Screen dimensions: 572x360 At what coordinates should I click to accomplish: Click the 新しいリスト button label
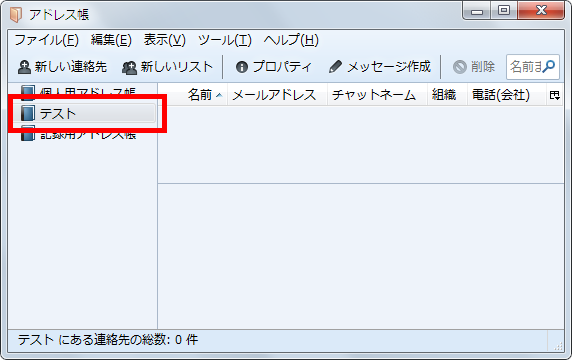coord(177,67)
